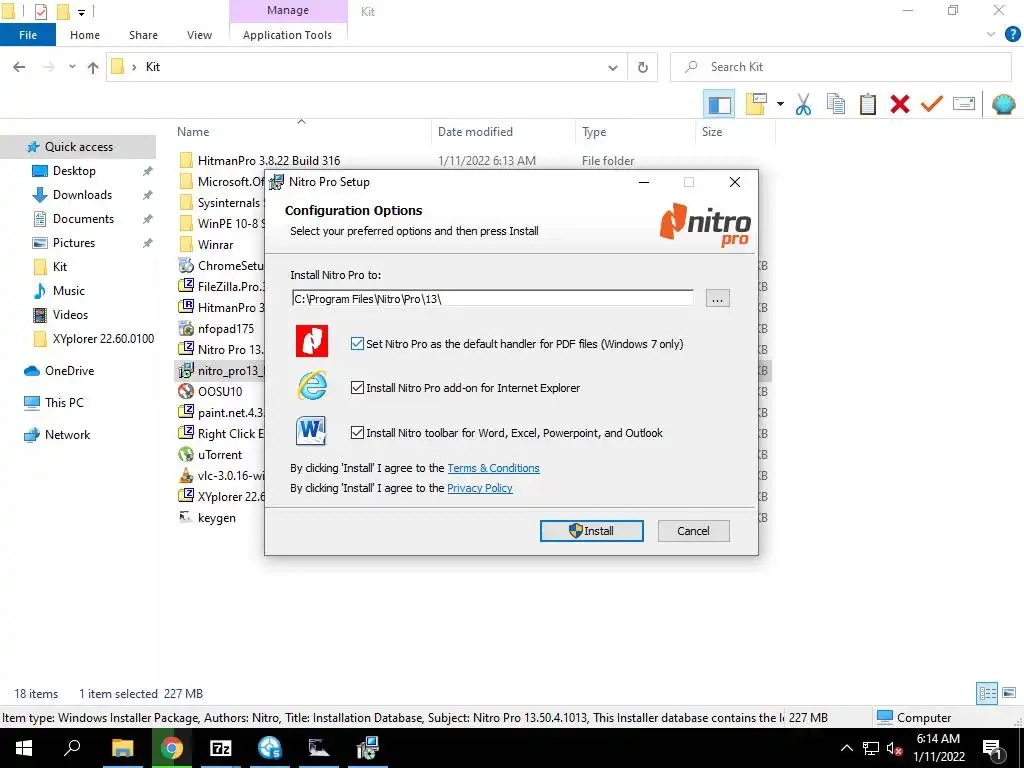Open the File menu tab
1024x768 pixels.
pos(28,35)
